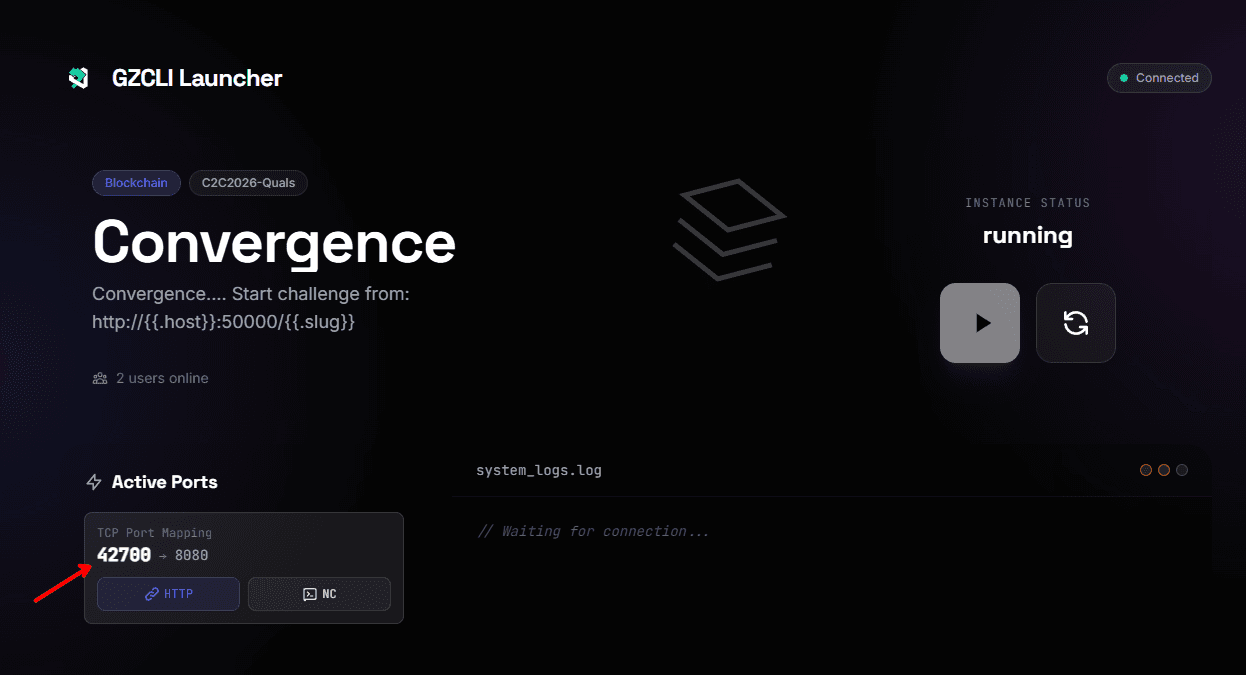Click the GZCLI Launcher title text
The width and height of the screenshot is (1246, 675).
coord(197,78)
